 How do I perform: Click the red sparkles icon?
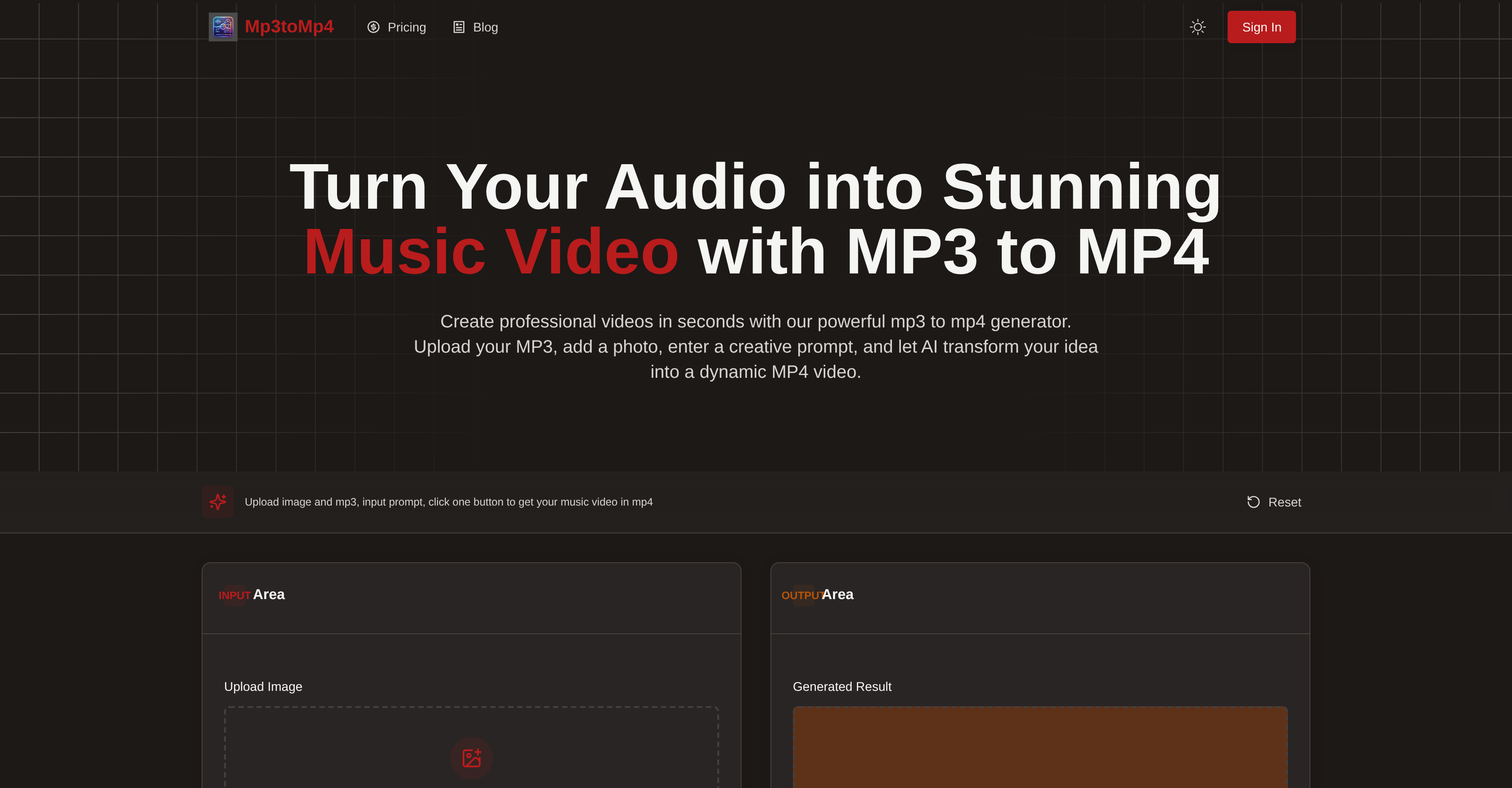(218, 501)
